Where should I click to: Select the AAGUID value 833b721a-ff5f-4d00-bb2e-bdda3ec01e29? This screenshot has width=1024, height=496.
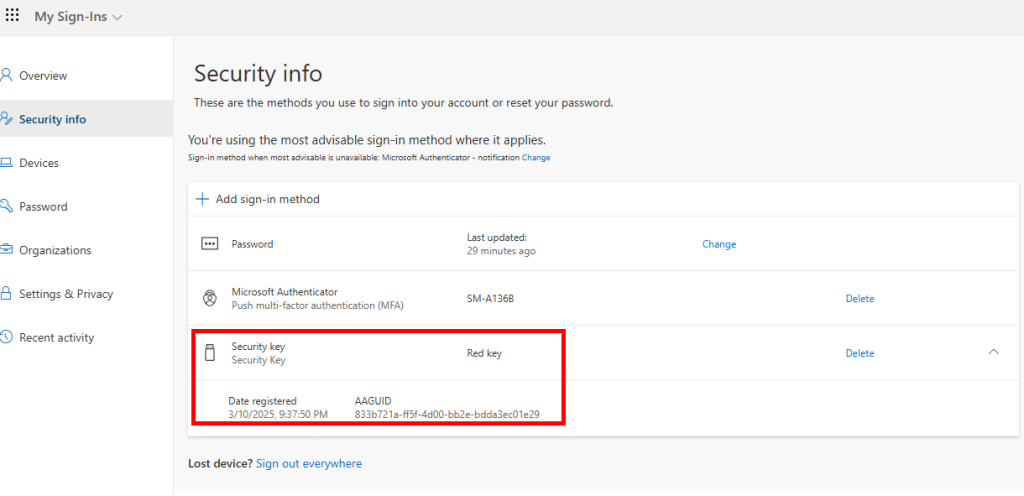pos(447,414)
